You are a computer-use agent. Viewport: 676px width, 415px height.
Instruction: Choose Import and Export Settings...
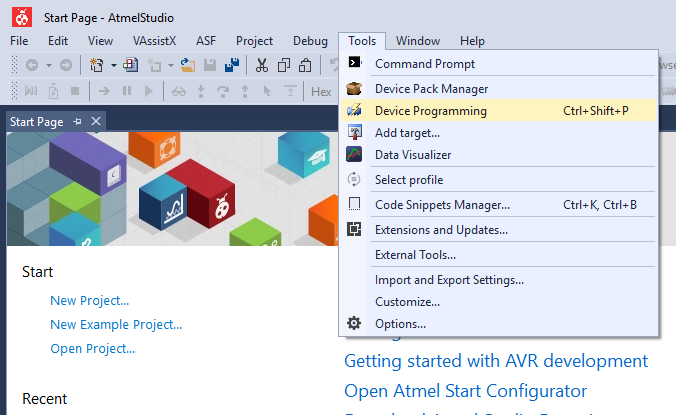(x=499, y=280)
